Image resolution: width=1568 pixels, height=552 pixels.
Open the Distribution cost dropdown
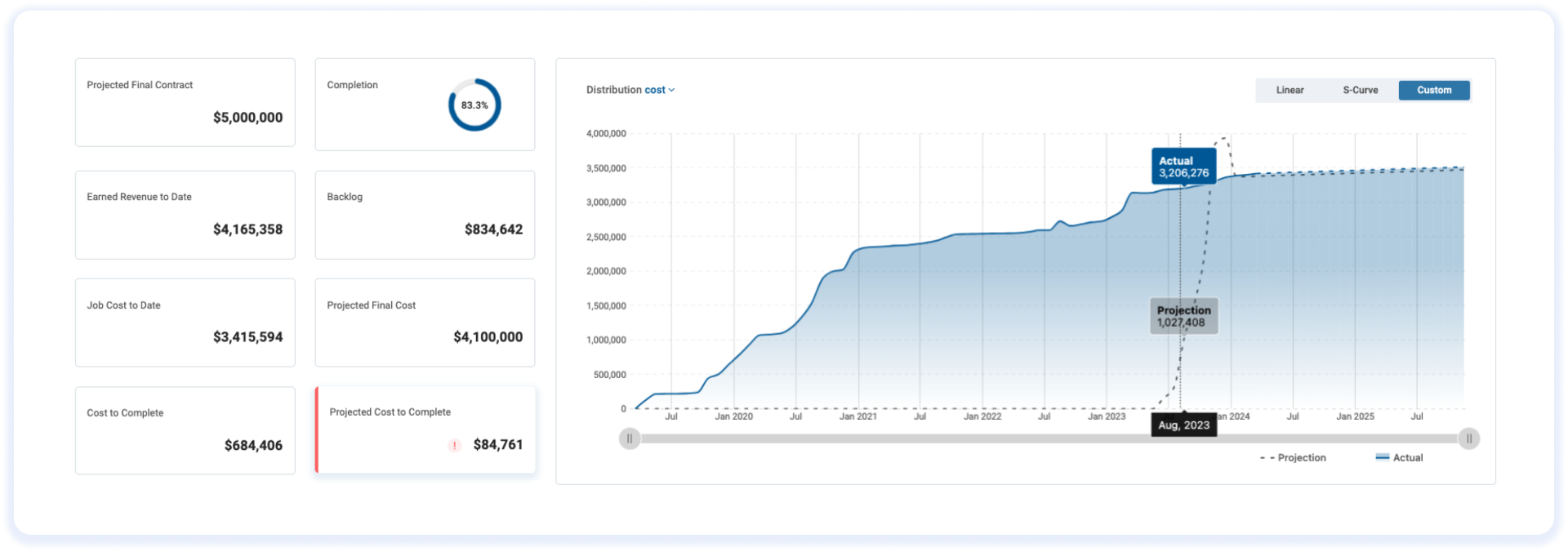630,90
